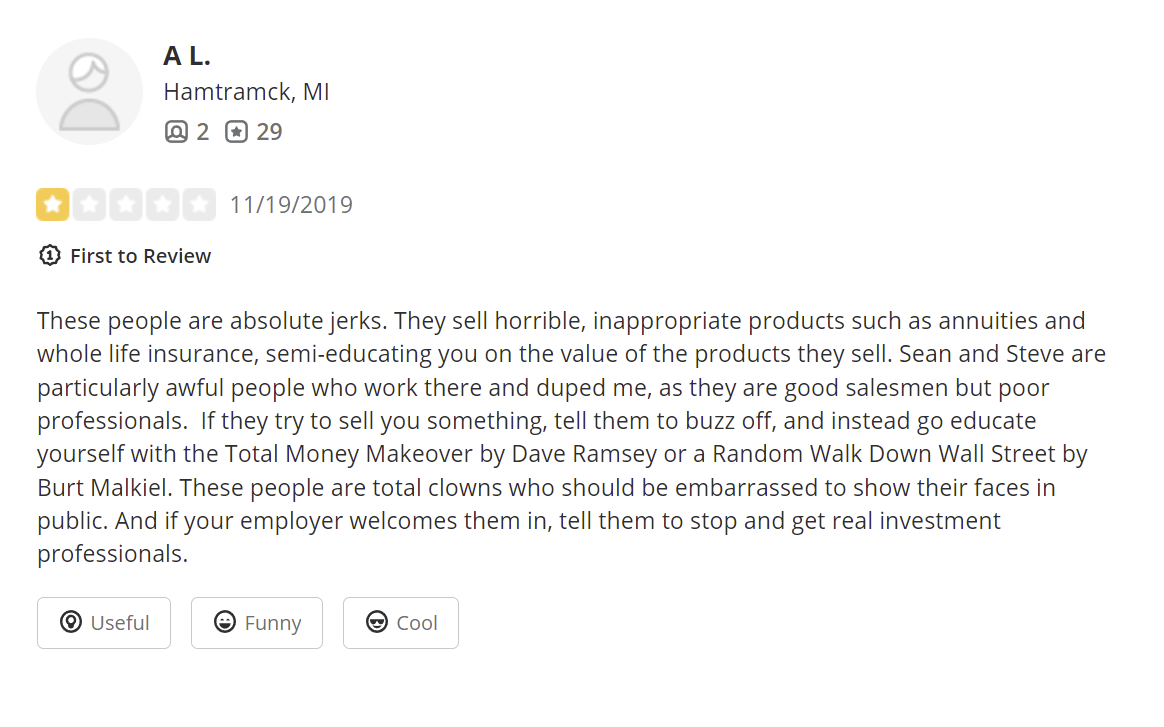Screen dimensions: 1164x727
Task: Click the friends count icon
Action: [176, 132]
